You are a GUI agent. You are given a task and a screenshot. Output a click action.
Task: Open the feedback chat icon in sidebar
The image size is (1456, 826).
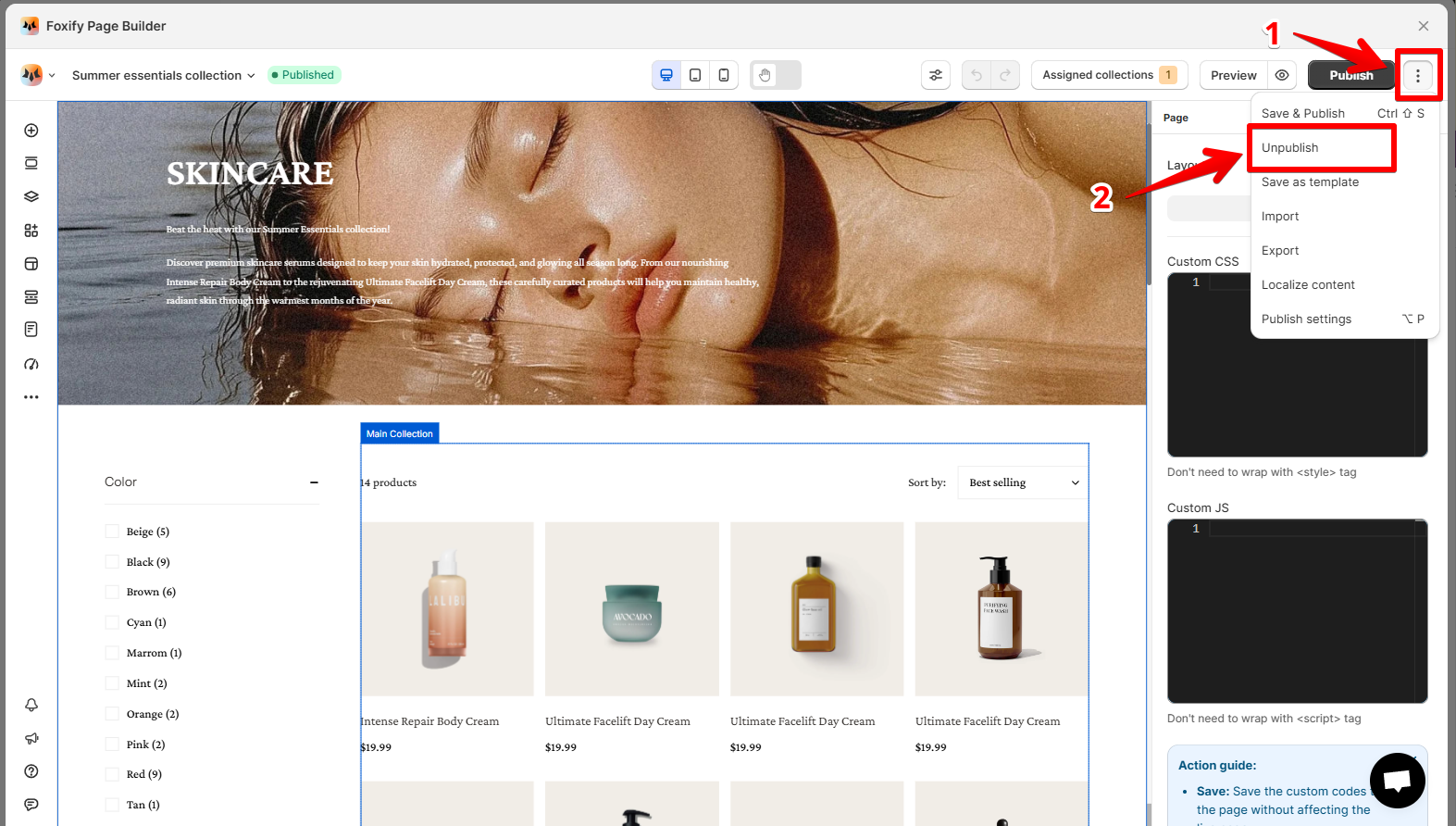point(31,805)
